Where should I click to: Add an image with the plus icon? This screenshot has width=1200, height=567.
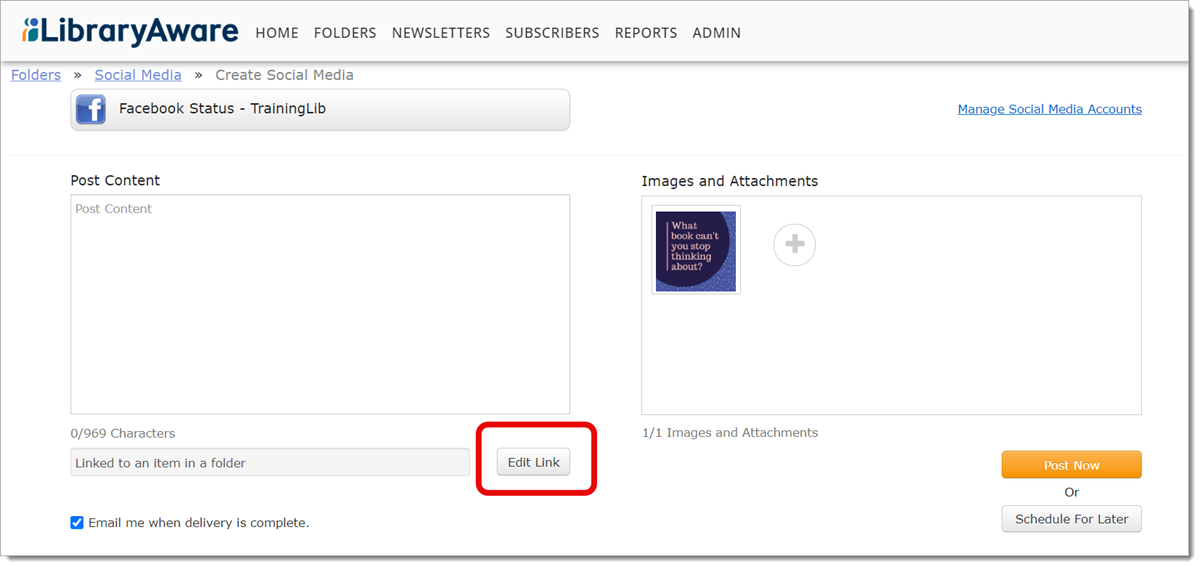coord(795,244)
